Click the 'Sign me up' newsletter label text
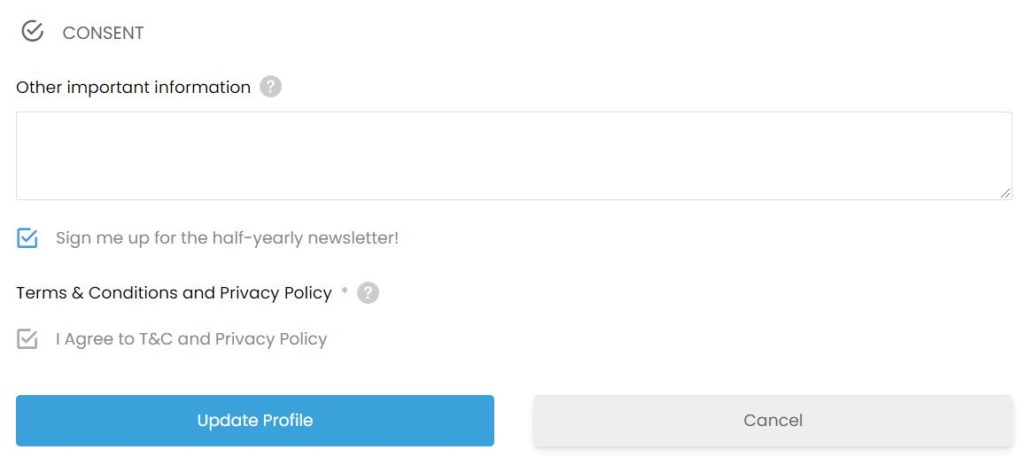 click(x=227, y=238)
